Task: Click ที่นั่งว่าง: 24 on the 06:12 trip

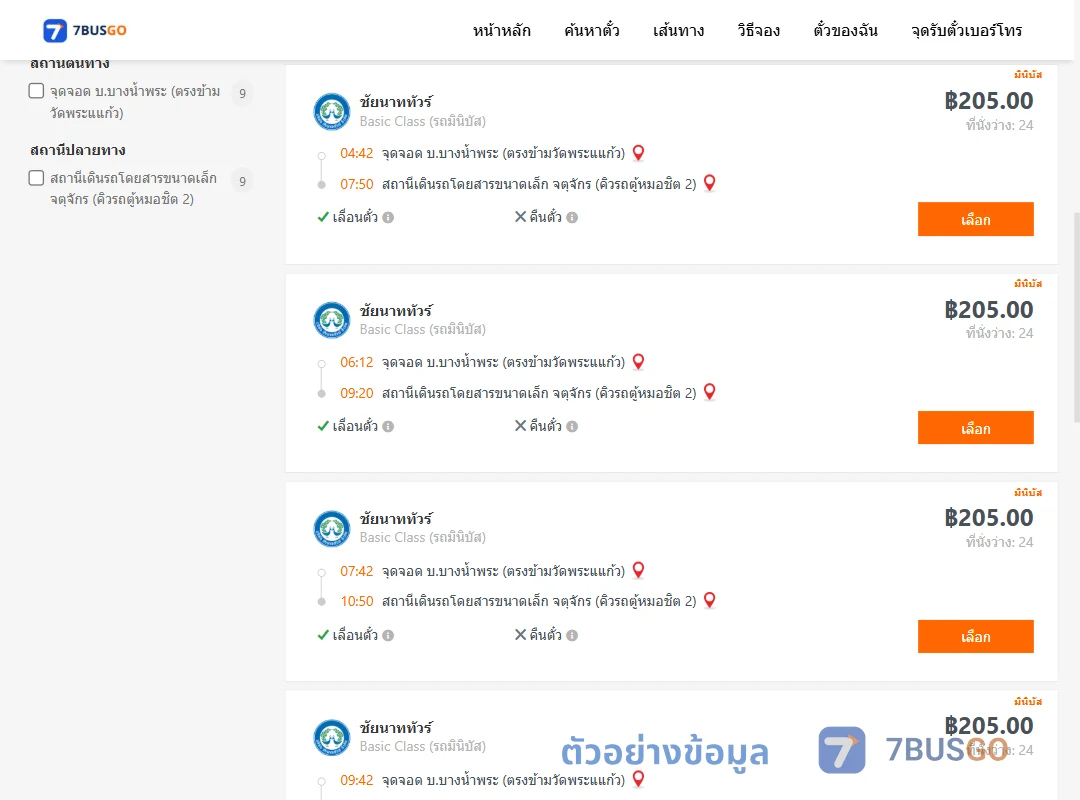Action: (999, 333)
